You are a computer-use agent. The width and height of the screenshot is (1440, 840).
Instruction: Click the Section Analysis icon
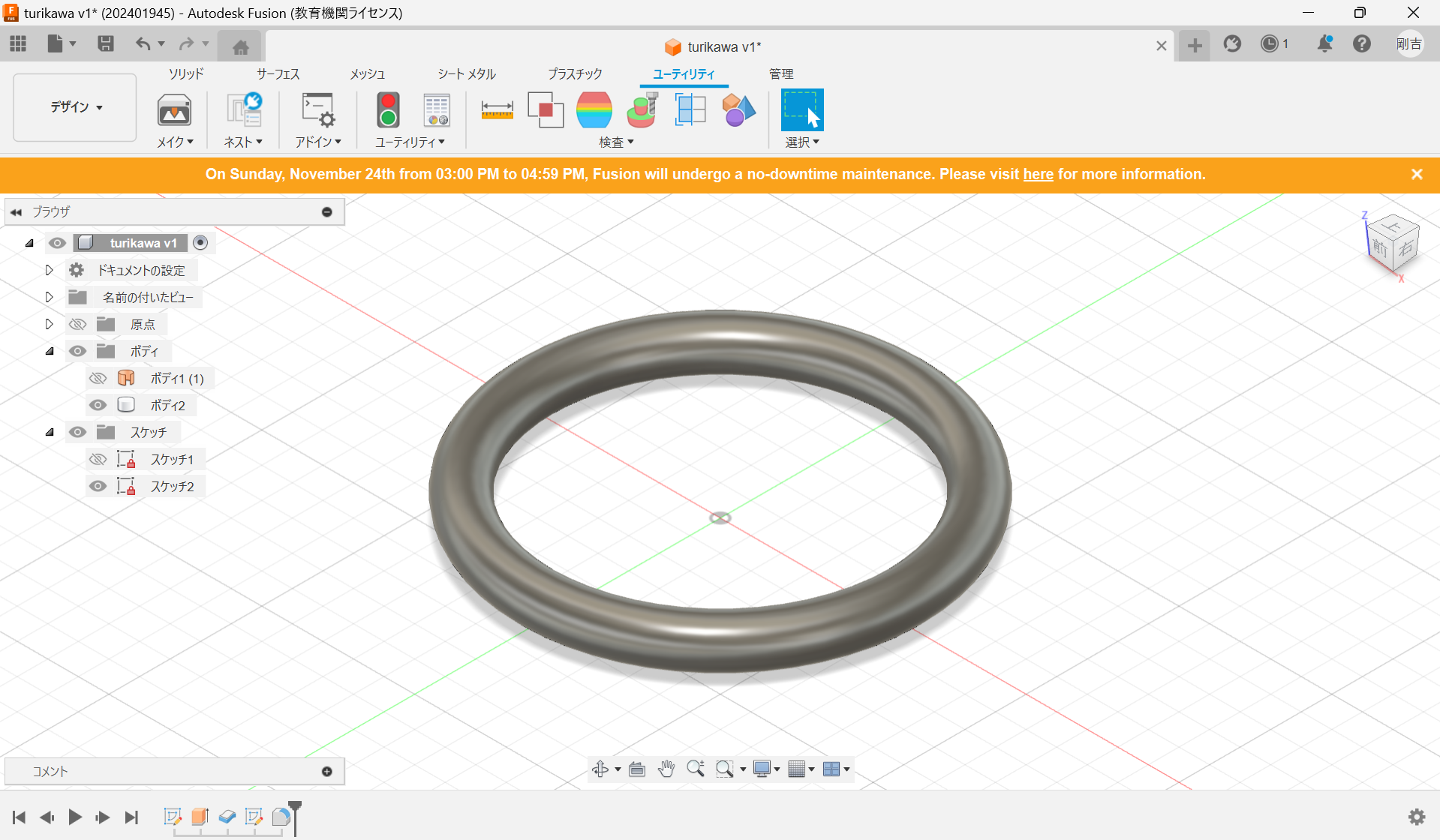click(x=690, y=110)
